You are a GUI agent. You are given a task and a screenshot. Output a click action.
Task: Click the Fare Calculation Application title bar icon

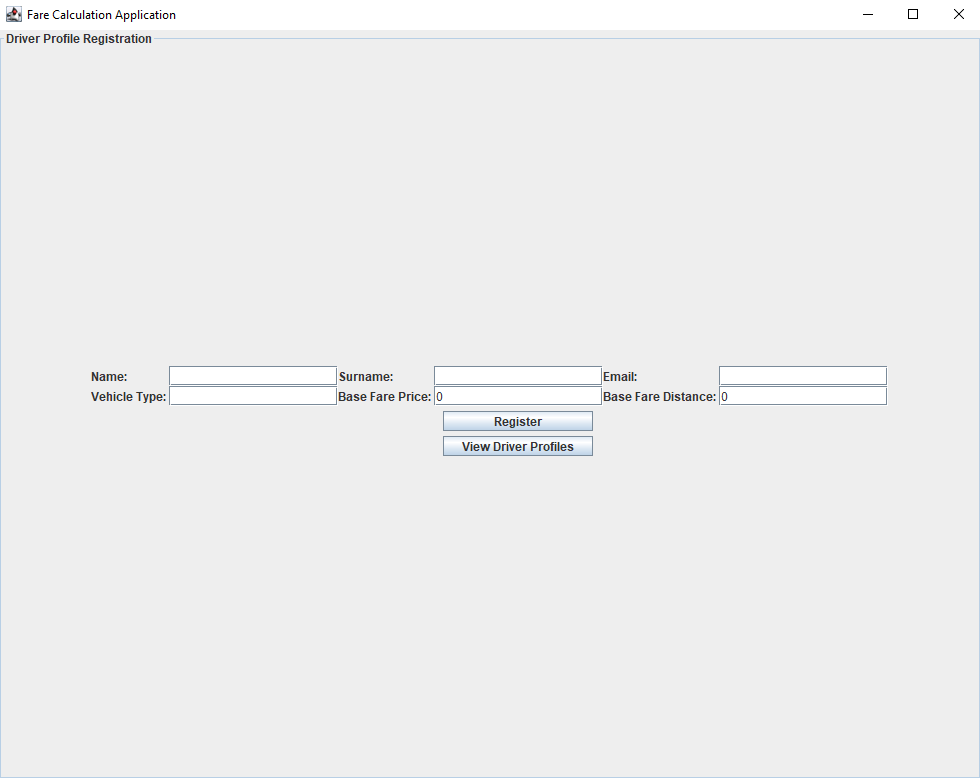tap(13, 14)
